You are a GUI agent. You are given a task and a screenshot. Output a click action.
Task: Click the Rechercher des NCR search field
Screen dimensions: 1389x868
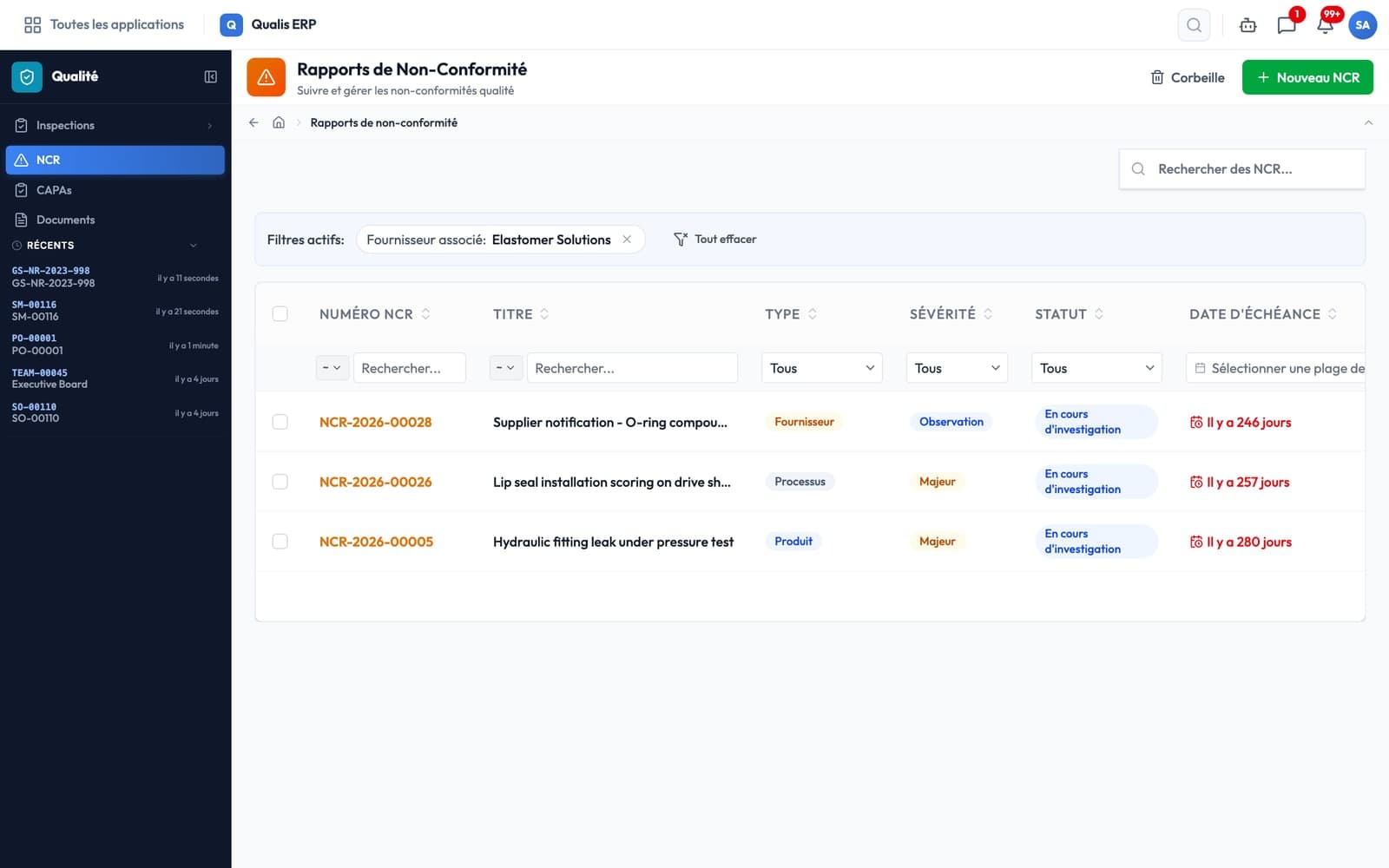click(1242, 169)
